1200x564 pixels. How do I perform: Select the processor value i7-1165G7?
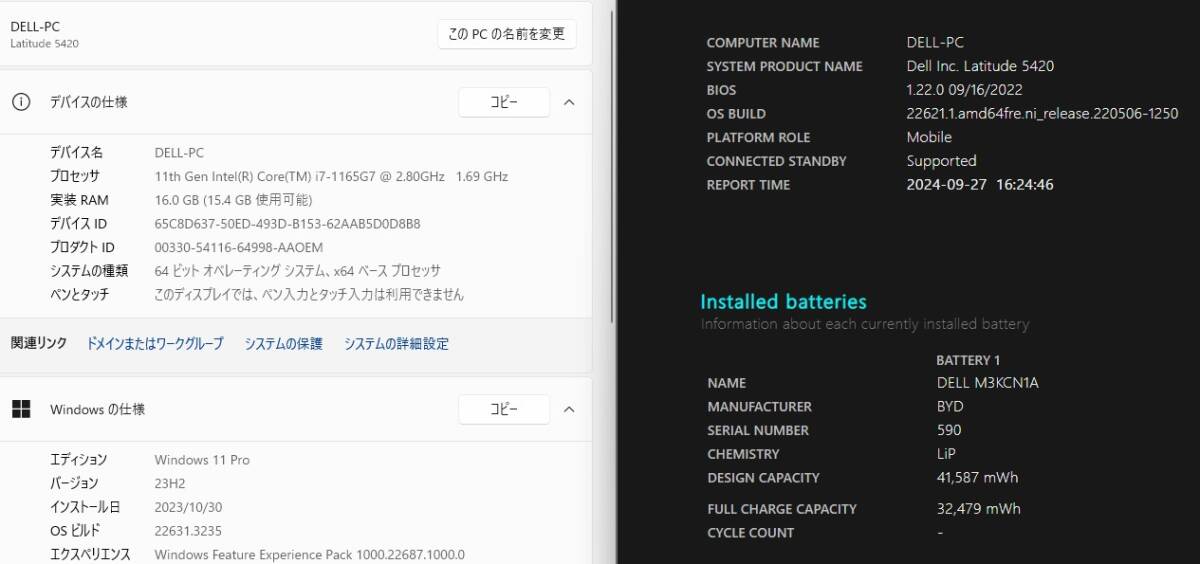331,176
